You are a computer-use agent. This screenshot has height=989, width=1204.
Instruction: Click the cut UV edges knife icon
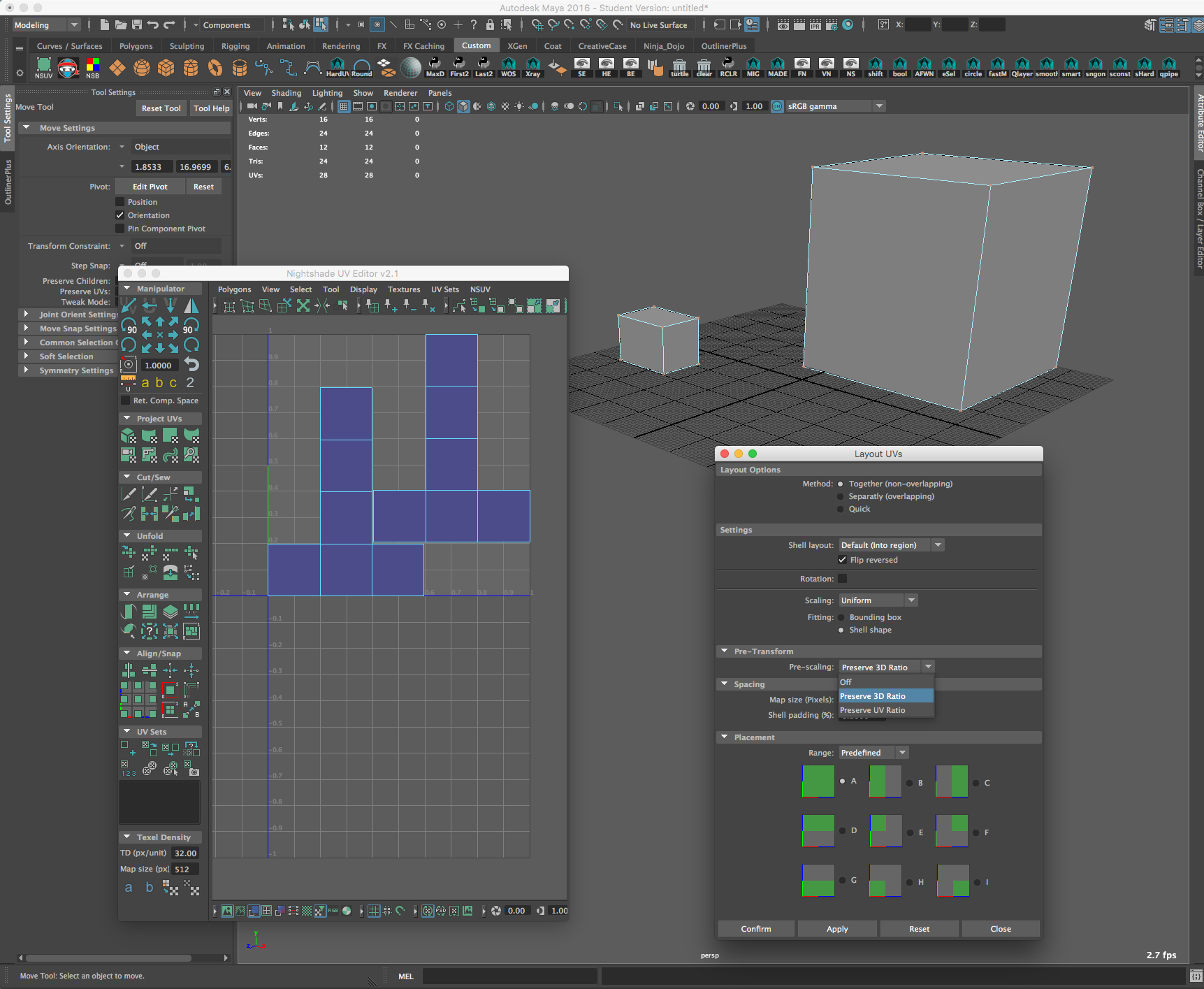click(x=129, y=494)
